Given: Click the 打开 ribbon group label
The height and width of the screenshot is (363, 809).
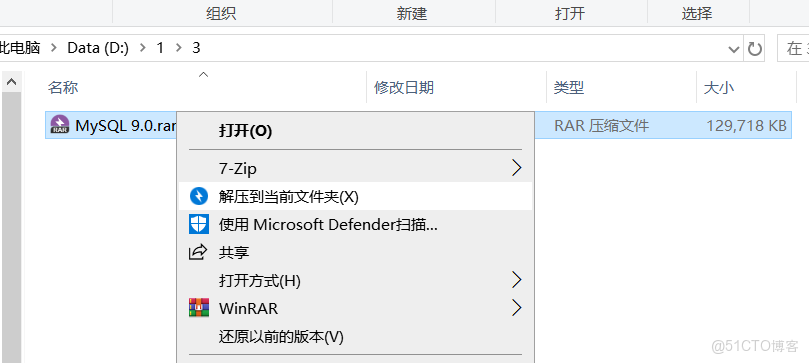Looking at the screenshot, I should (570, 13).
